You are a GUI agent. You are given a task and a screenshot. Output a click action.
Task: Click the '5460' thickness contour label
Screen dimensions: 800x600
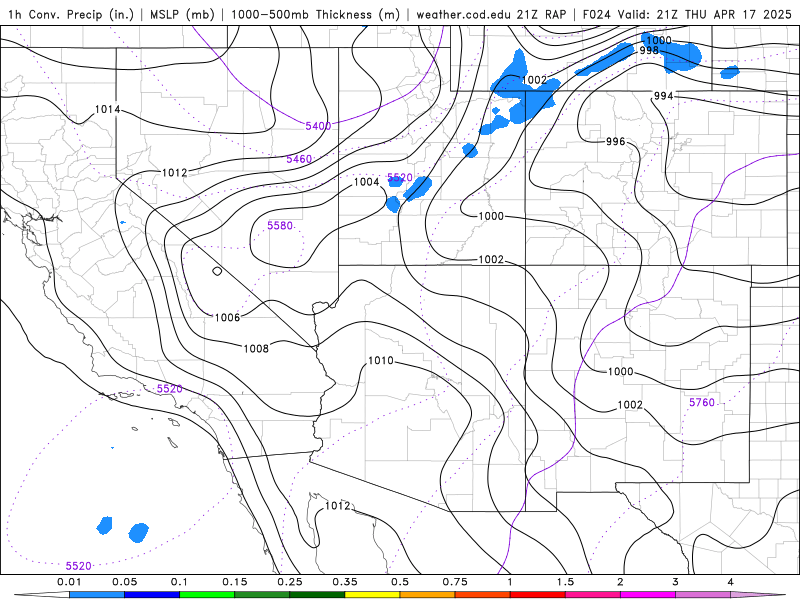click(299, 159)
